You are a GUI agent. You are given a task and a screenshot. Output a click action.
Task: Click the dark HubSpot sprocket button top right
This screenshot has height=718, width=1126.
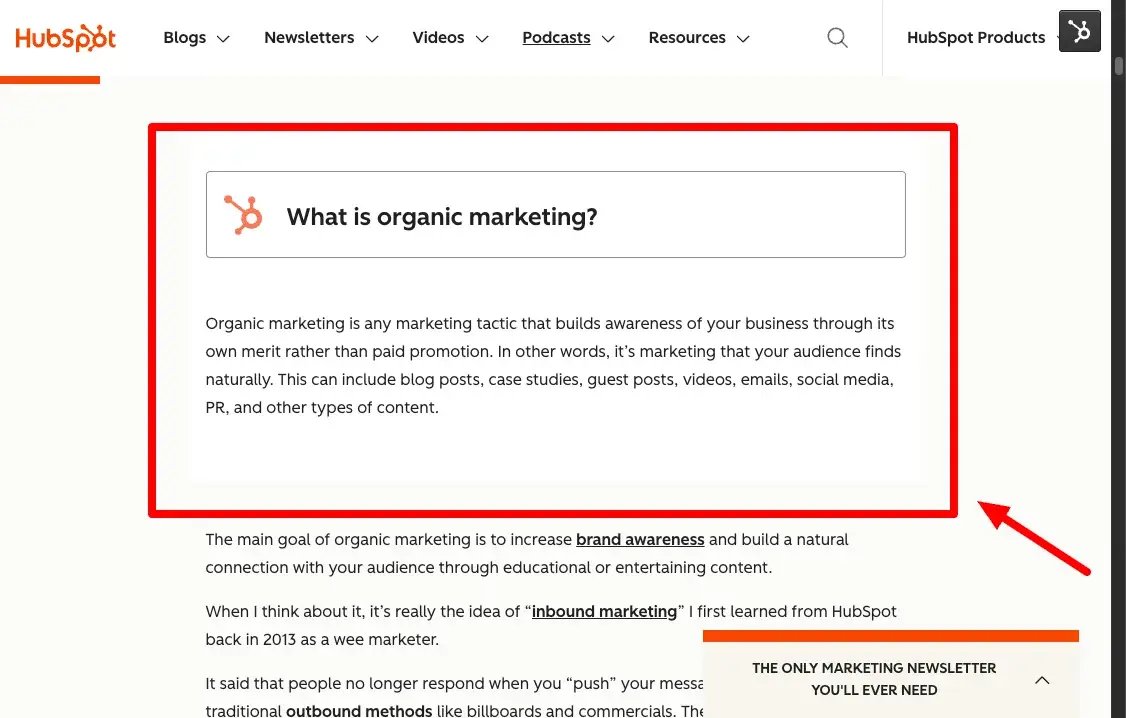(x=1079, y=31)
